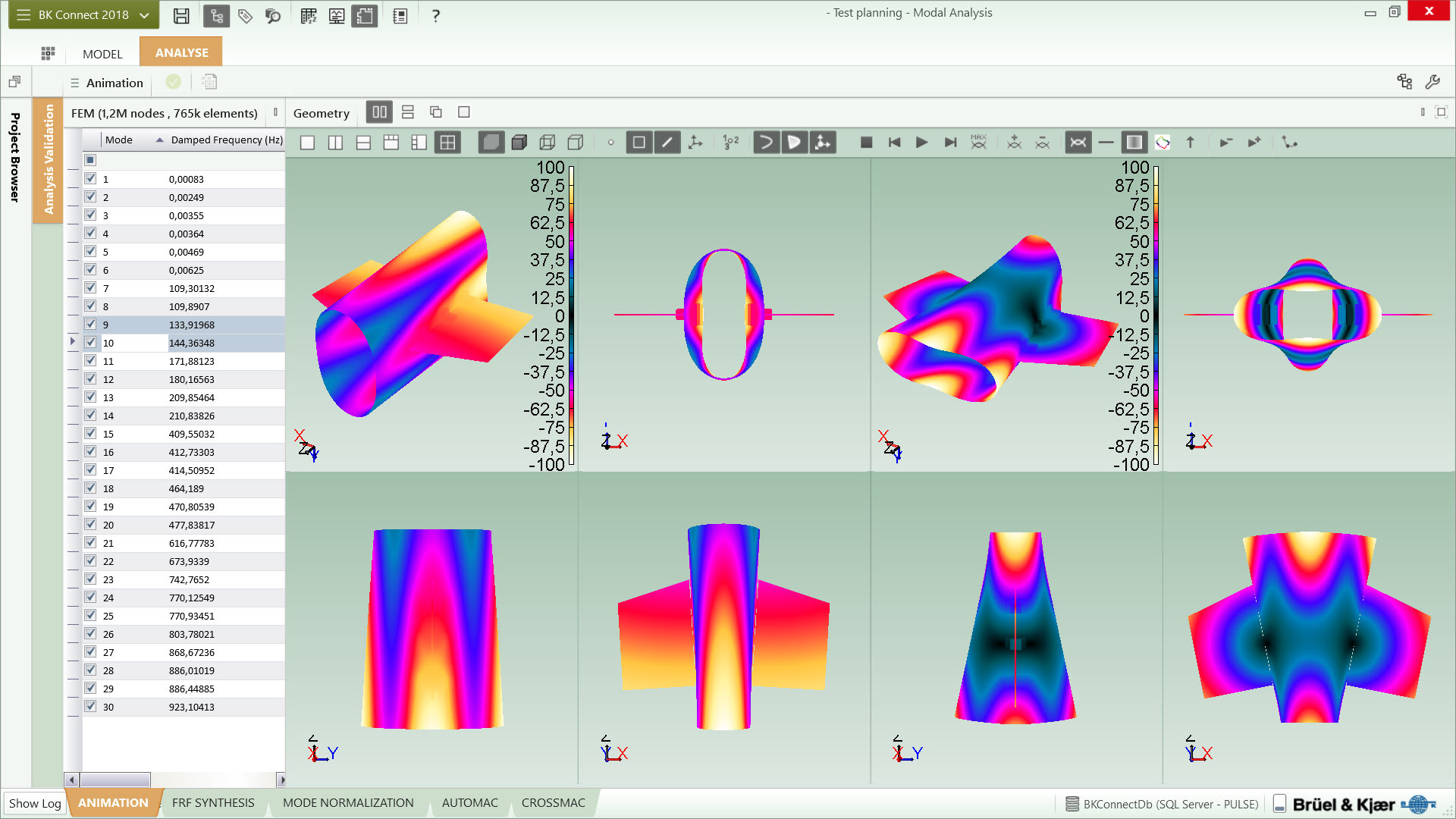Click the Show Log button
The image size is (1456, 819).
coord(35,803)
